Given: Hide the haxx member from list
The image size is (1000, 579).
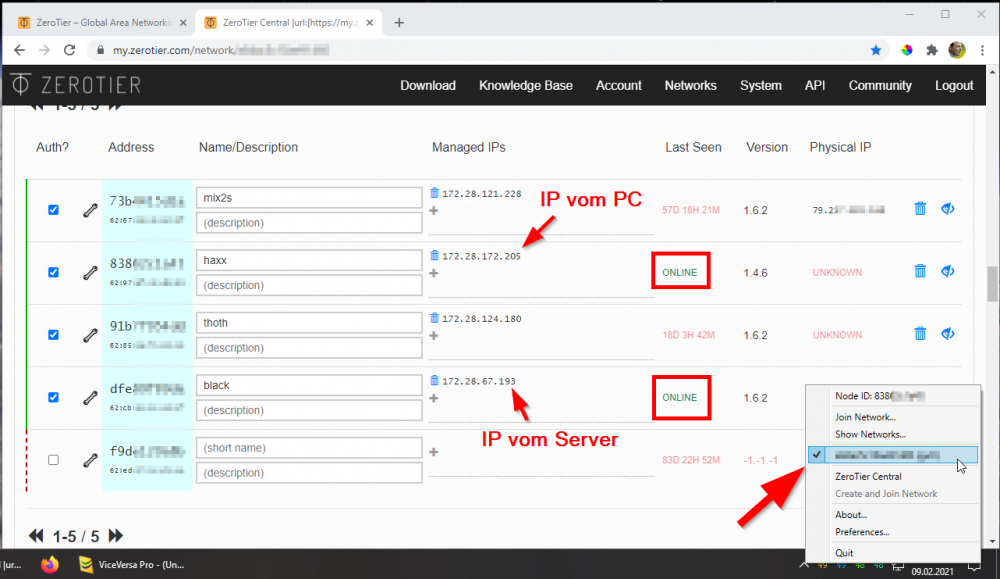Looking at the screenshot, I should (x=948, y=271).
